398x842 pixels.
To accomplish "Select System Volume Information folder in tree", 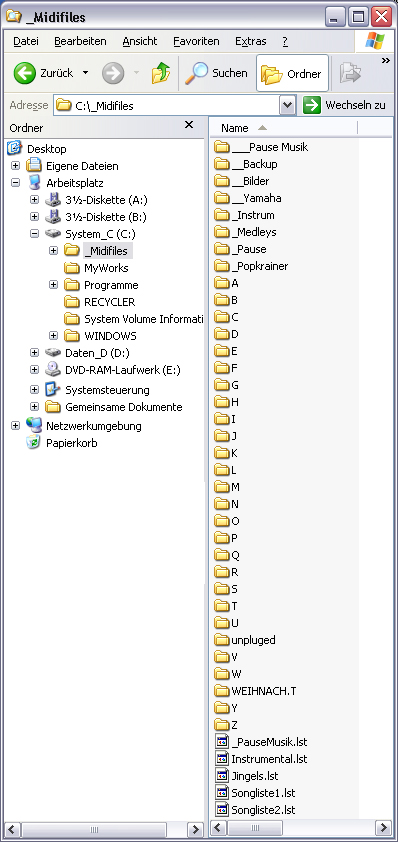I will click(143, 319).
